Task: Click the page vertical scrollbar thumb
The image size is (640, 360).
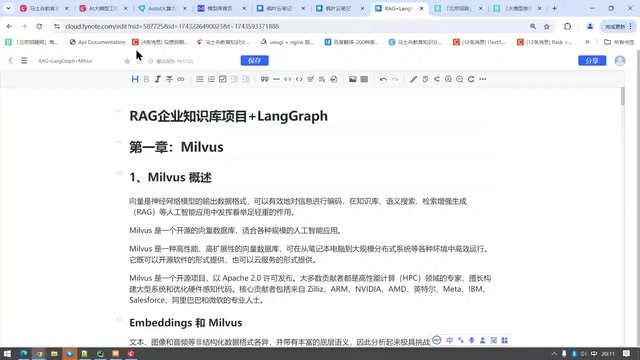Action: [x=622, y=96]
